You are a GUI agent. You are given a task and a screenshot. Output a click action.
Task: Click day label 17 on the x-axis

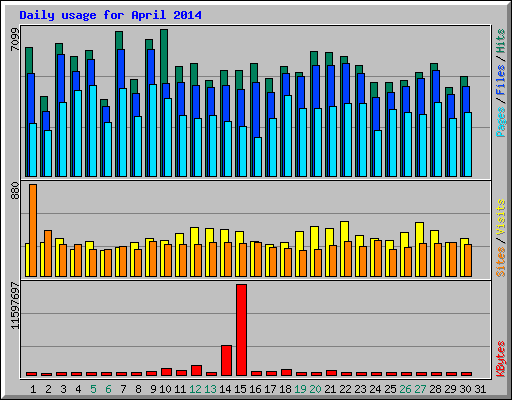tap(270, 389)
